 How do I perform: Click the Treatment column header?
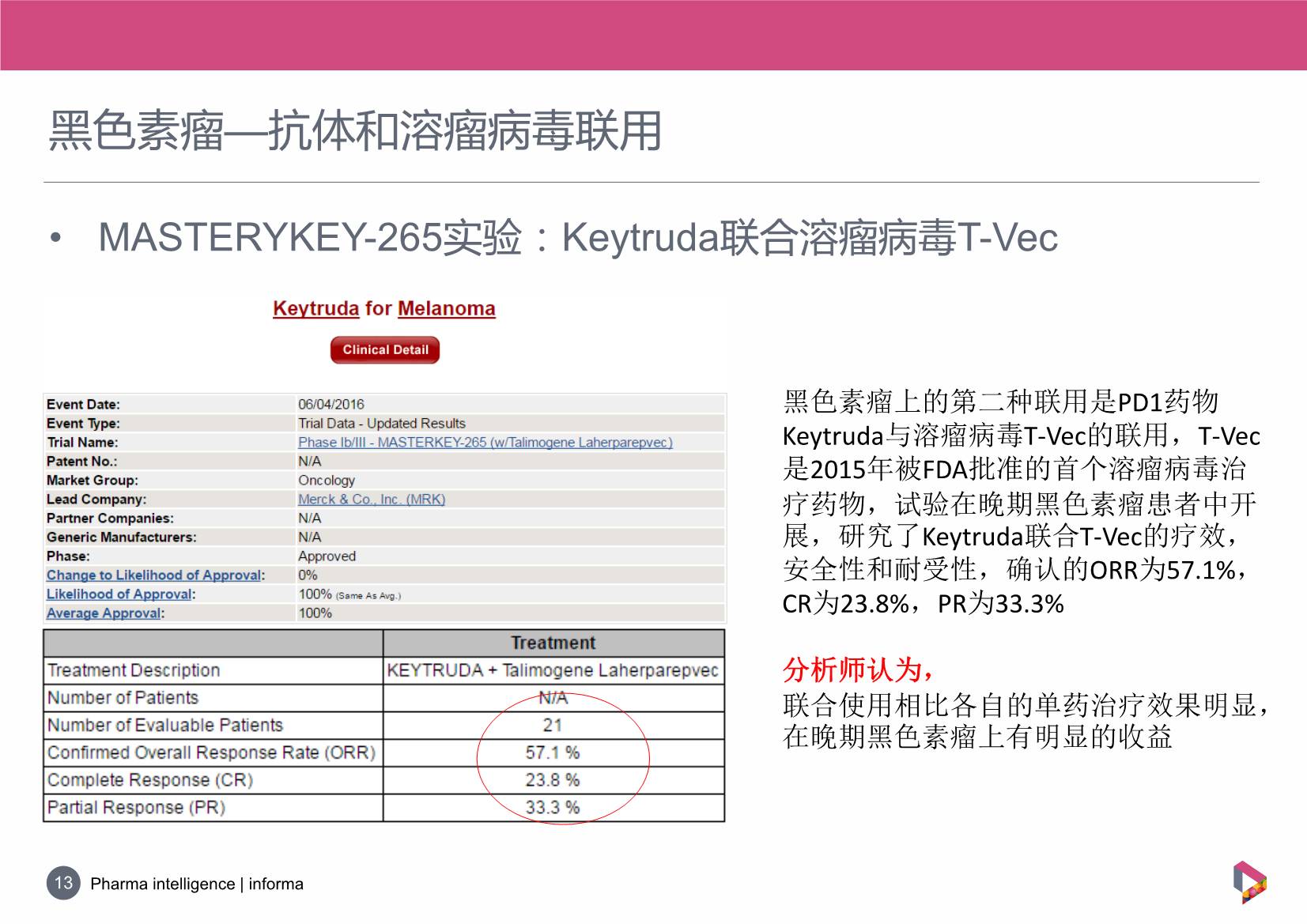553,643
